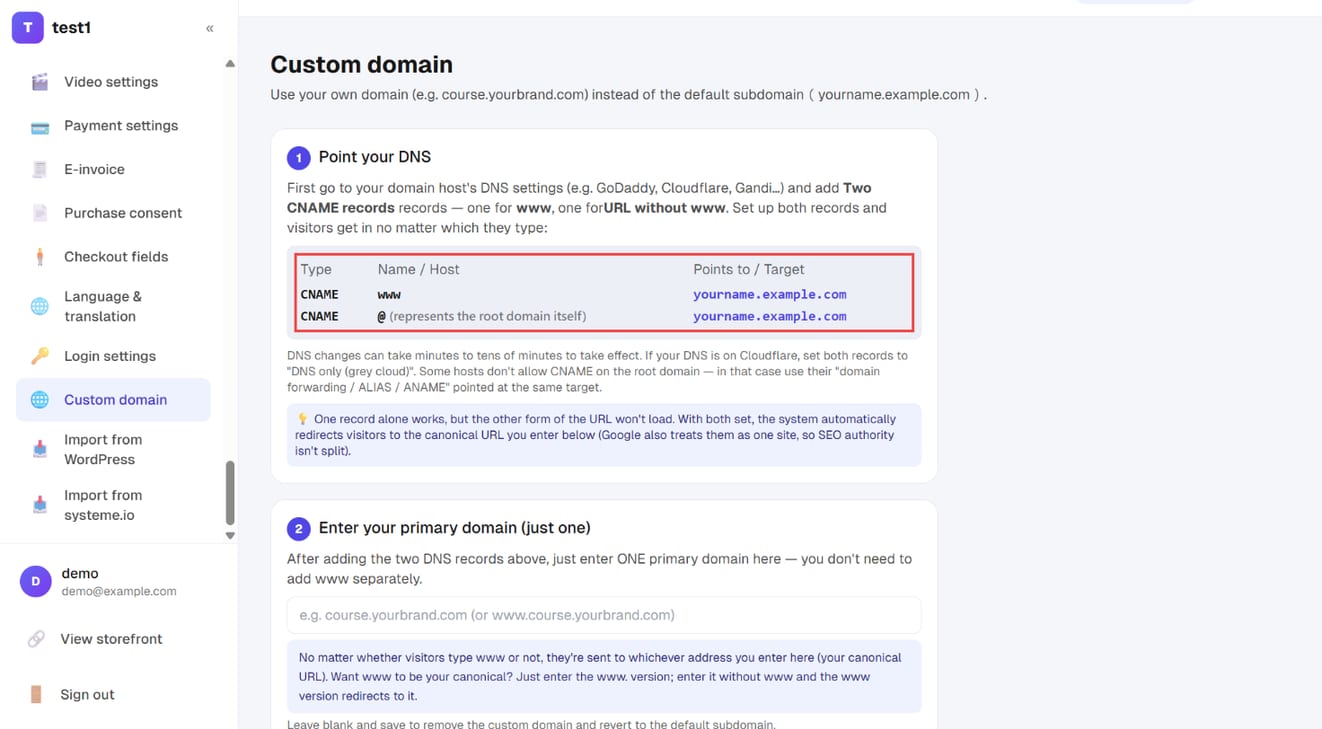Go to E-invoice settings
The image size is (1322, 729).
[x=113, y=169]
